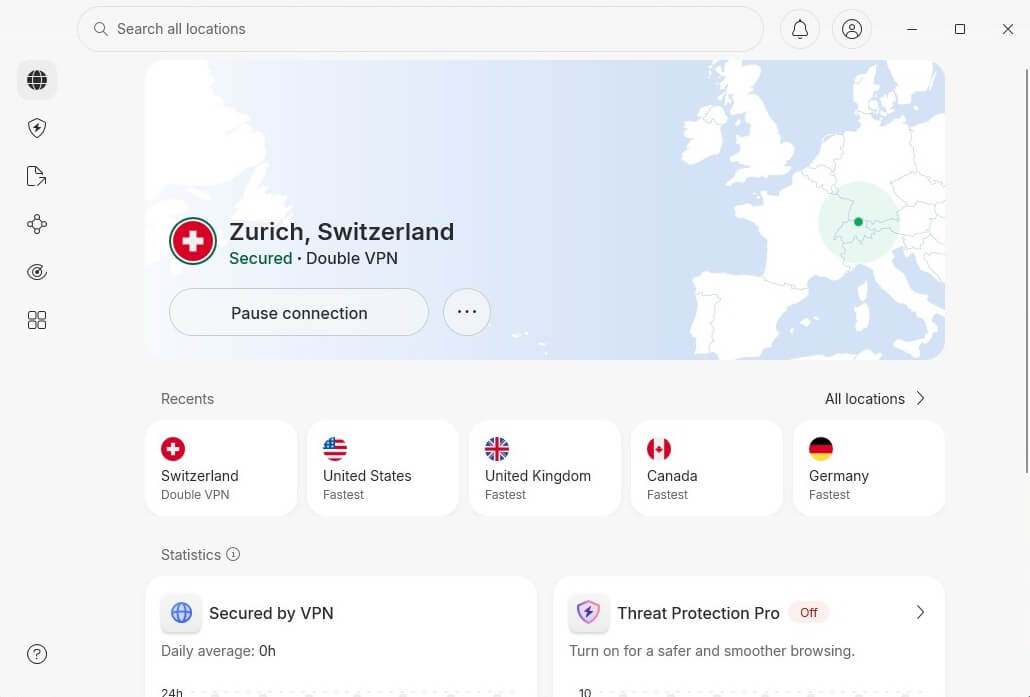This screenshot has width=1030, height=697.
Task: Click the Secured by VPN heading
Action: point(271,613)
